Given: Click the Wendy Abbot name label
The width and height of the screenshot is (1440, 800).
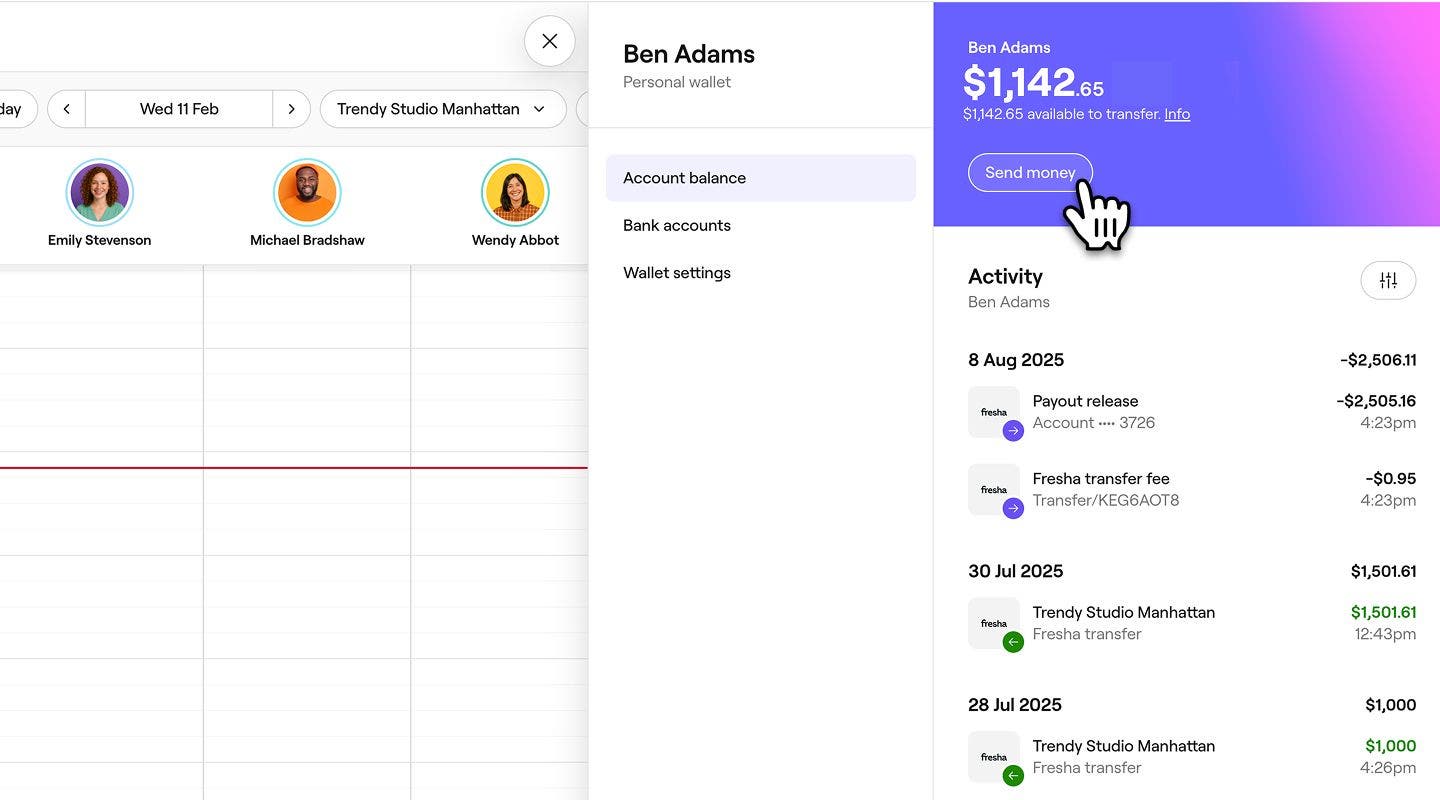Looking at the screenshot, I should click(515, 240).
